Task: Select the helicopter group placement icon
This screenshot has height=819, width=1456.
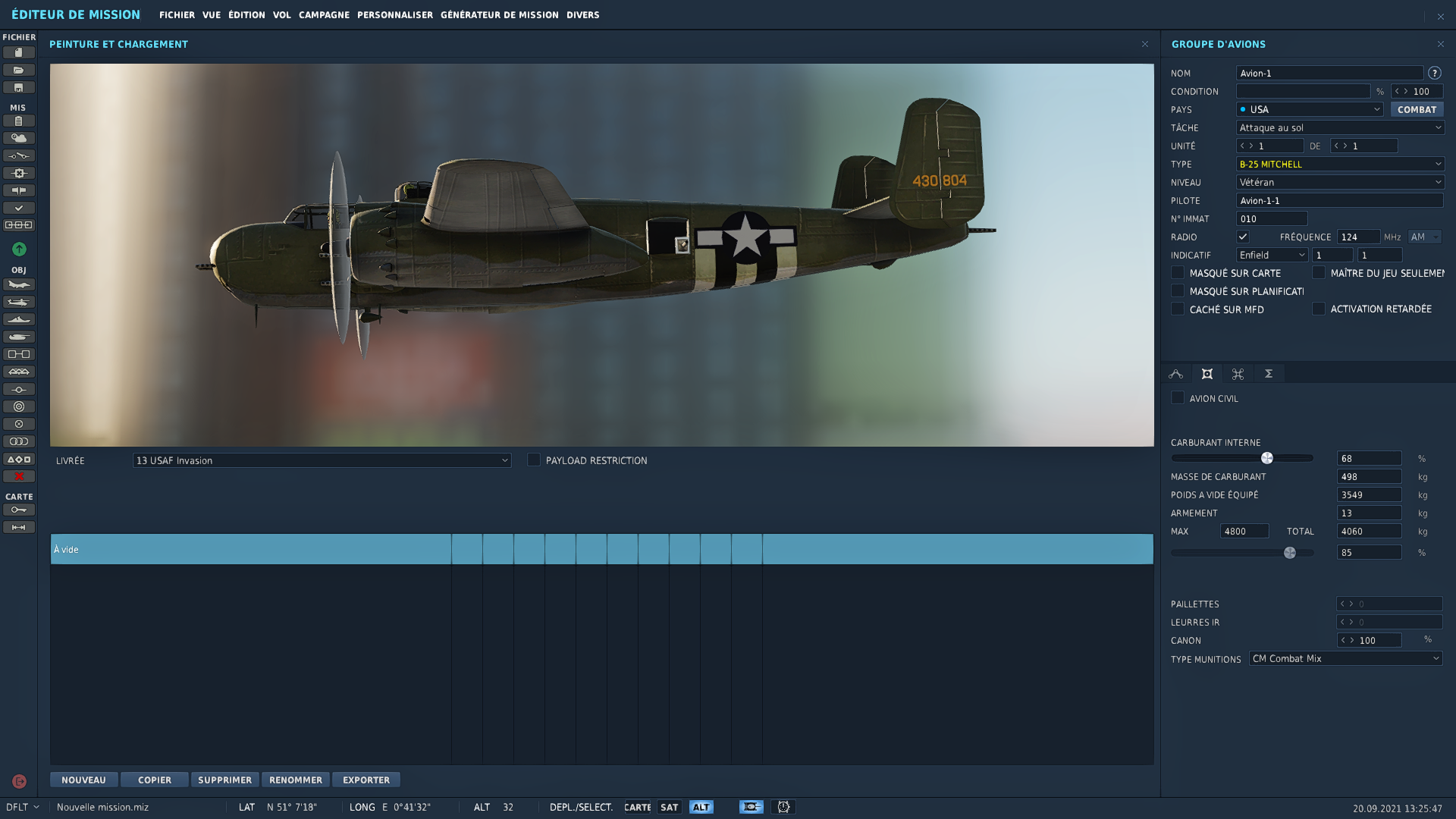Action: [x=19, y=302]
